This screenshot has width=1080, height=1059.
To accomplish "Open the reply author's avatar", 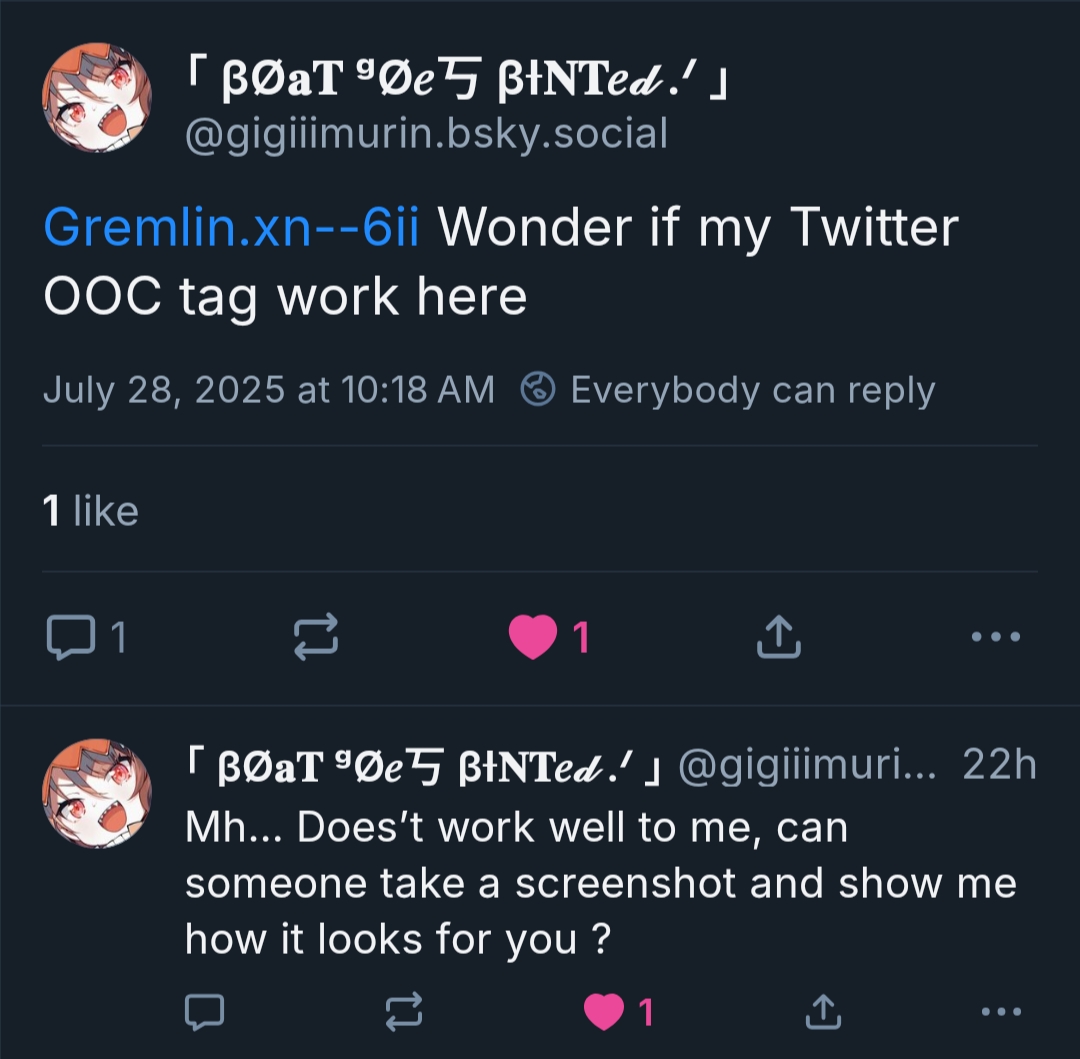I will [x=97, y=794].
